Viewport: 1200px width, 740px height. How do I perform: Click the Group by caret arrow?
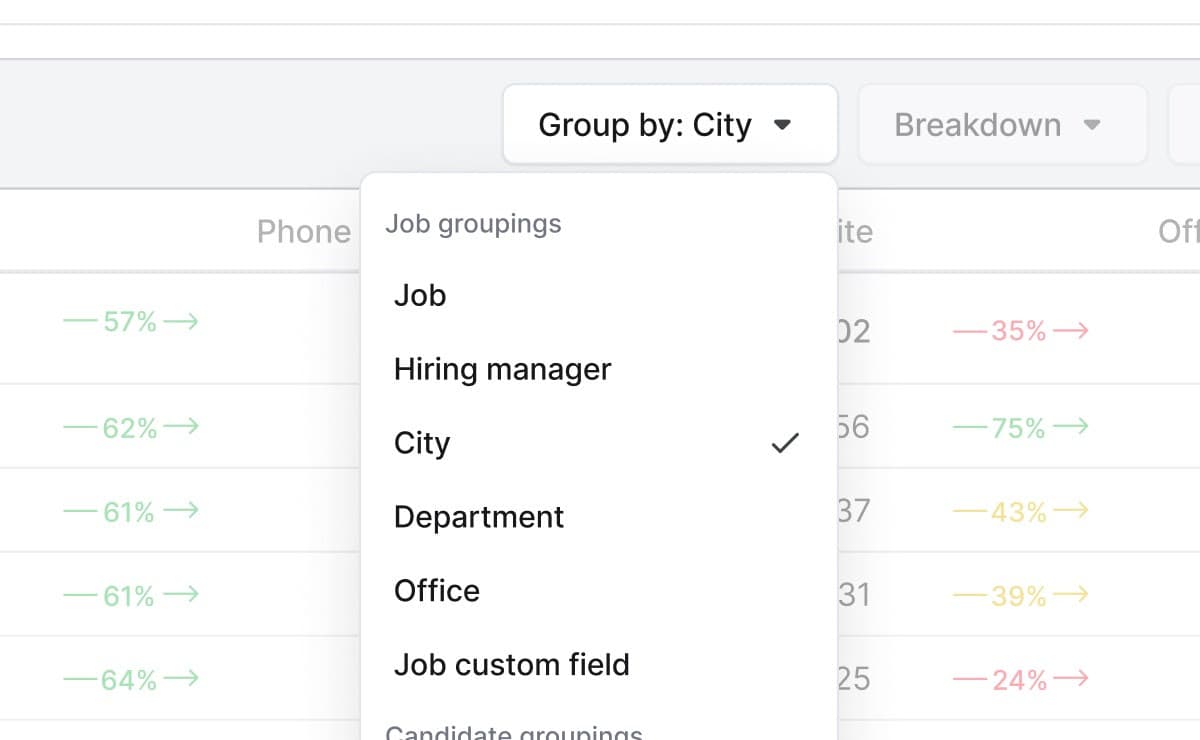click(x=784, y=125)
